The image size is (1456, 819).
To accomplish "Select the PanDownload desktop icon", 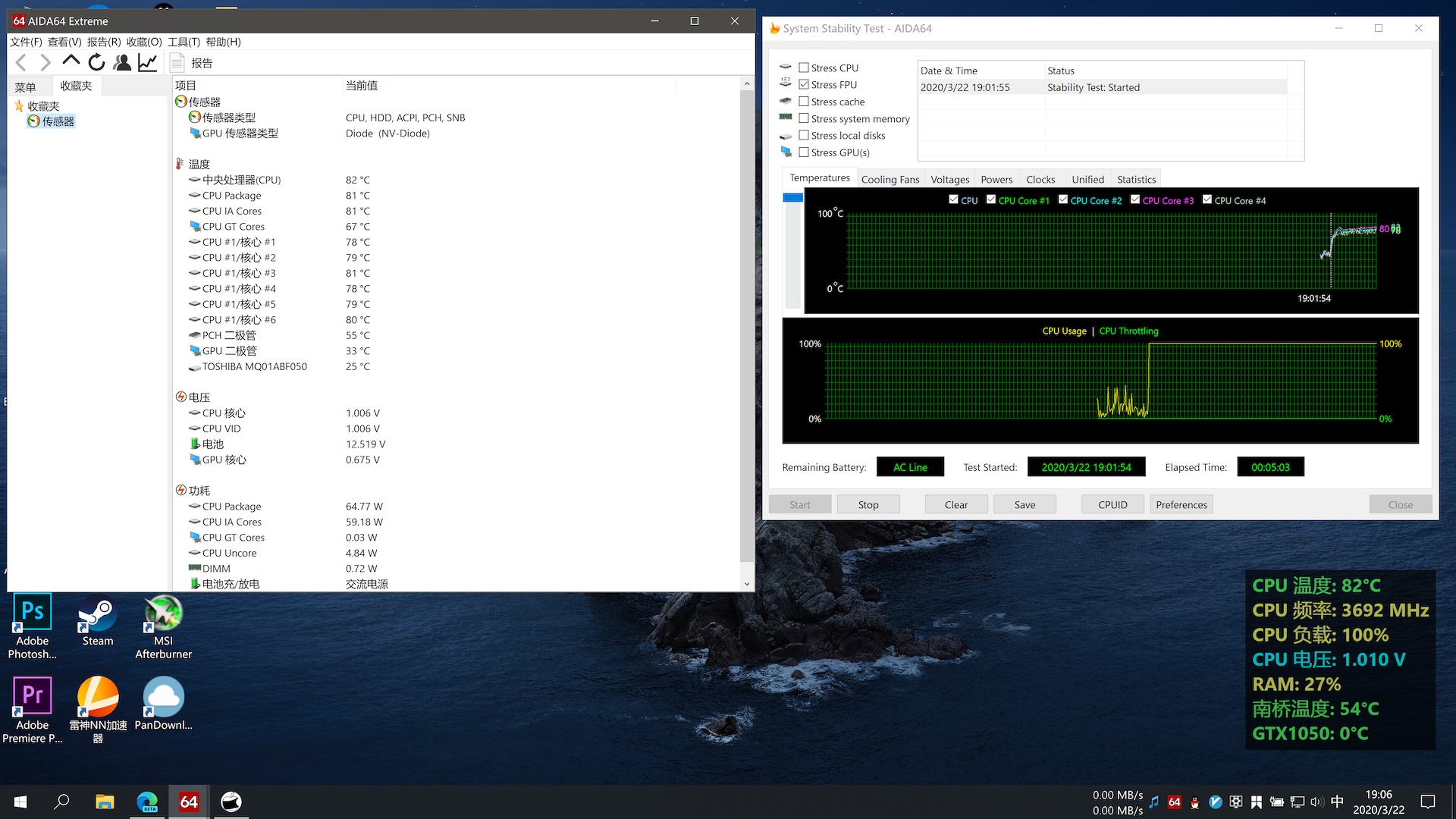I will tap(164, 704).
